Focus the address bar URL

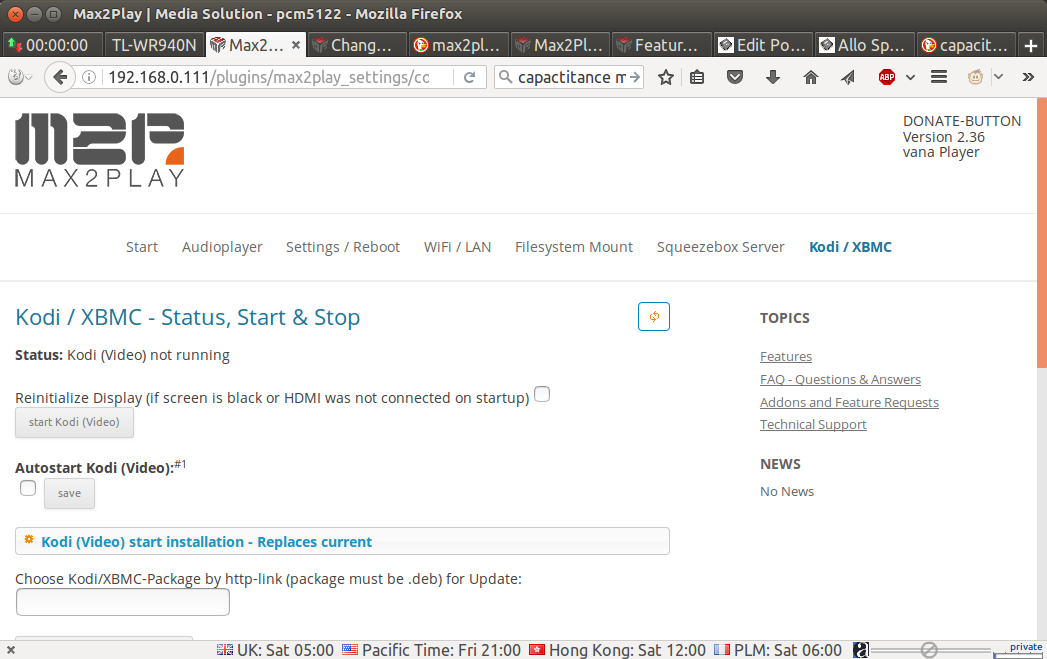(268, 77)
